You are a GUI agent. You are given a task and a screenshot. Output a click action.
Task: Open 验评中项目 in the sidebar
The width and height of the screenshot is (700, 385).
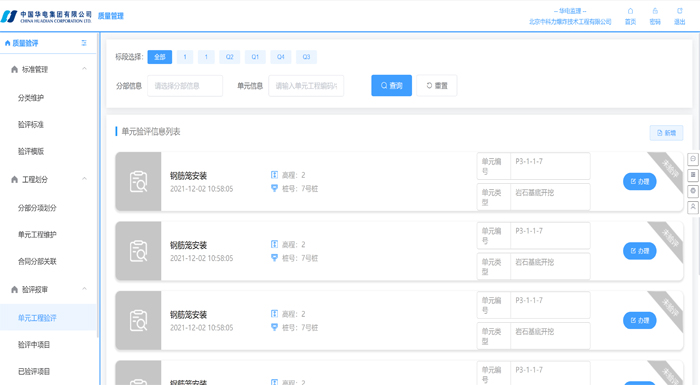coord(34,344)
